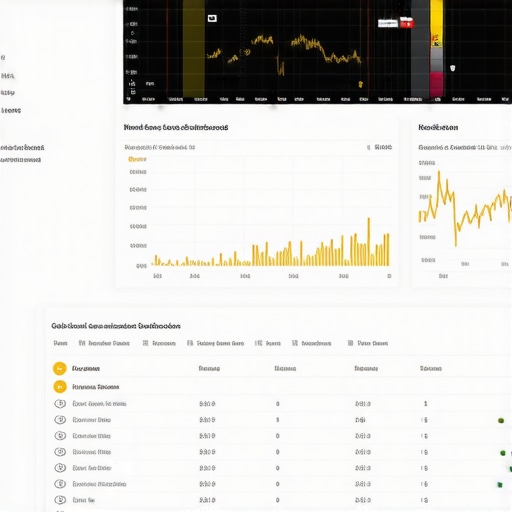The width and height of the screenshot is (512, 512).
Task: Open the first tab, the one without an icon
Action: 60,343
